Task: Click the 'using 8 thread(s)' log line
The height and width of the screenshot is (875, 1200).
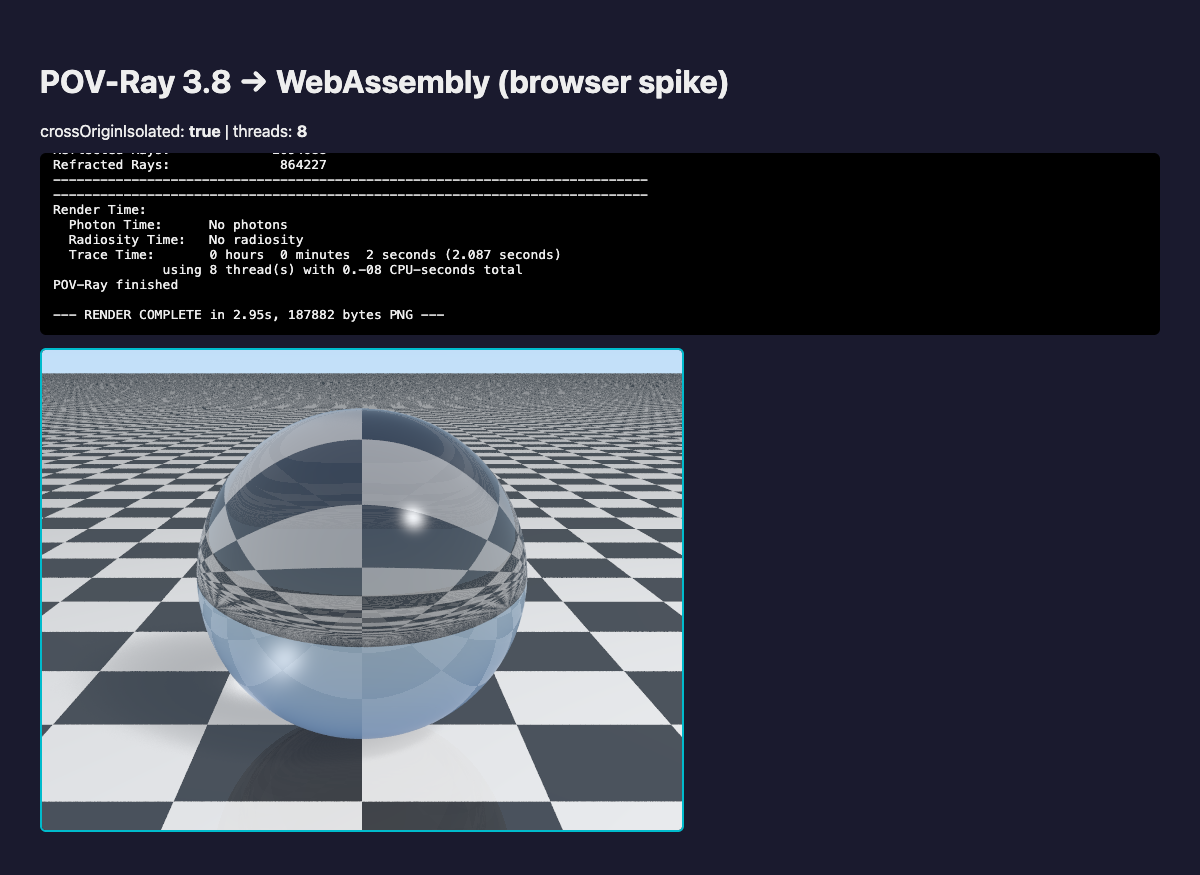Action: pos(342,269)
